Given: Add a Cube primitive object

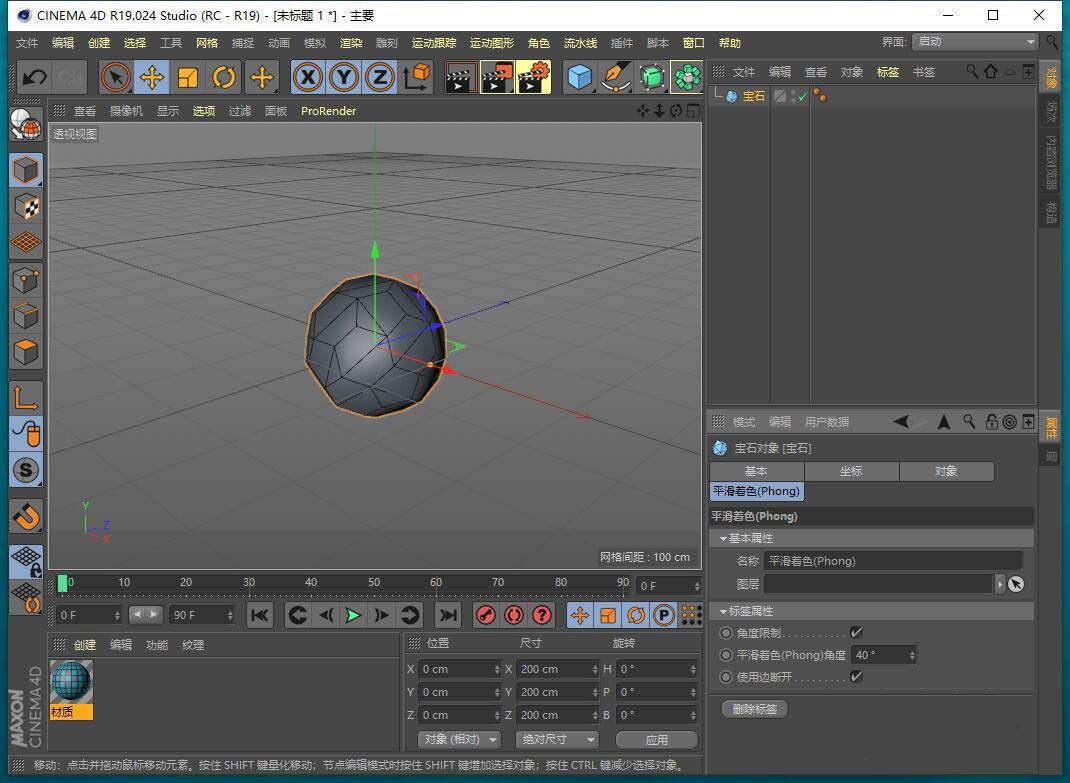Looking at the screenshot, I should point(580,77).
